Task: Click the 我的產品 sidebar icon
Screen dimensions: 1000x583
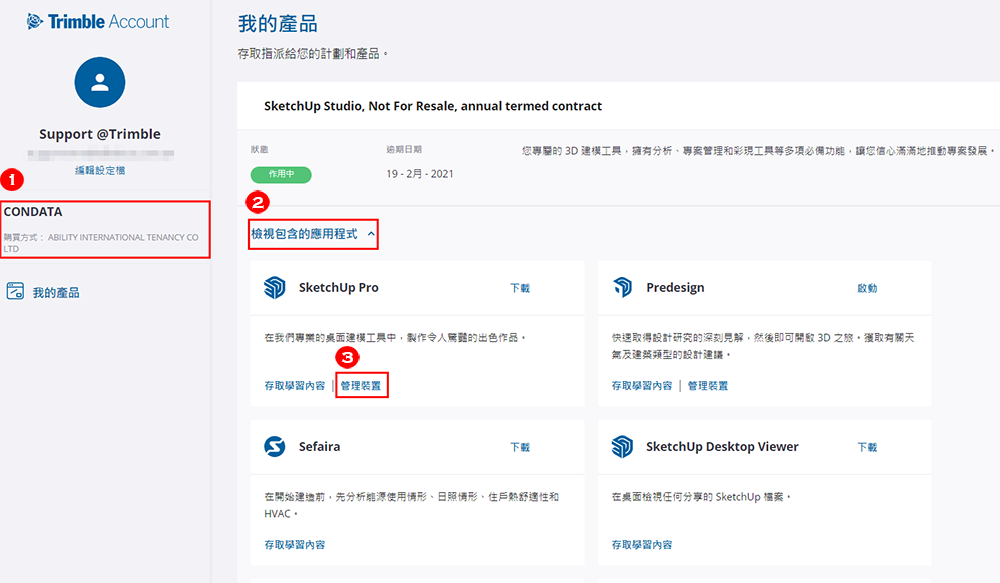Action: pyautogui.click(x=15, y=292)
